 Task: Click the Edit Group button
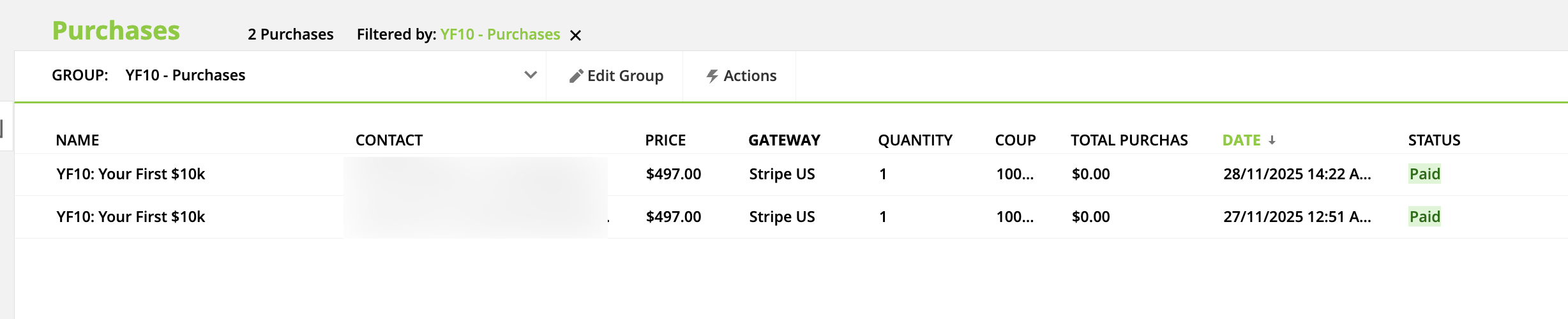616,76
